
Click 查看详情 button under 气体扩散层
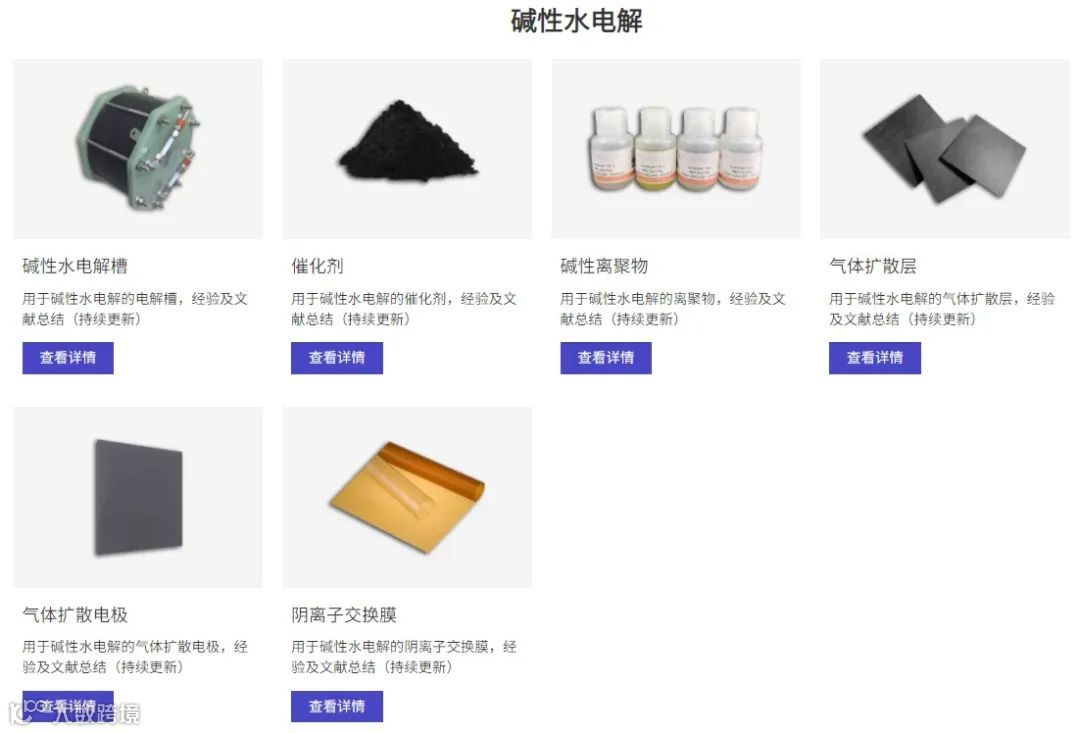click(x=875, y=358)
